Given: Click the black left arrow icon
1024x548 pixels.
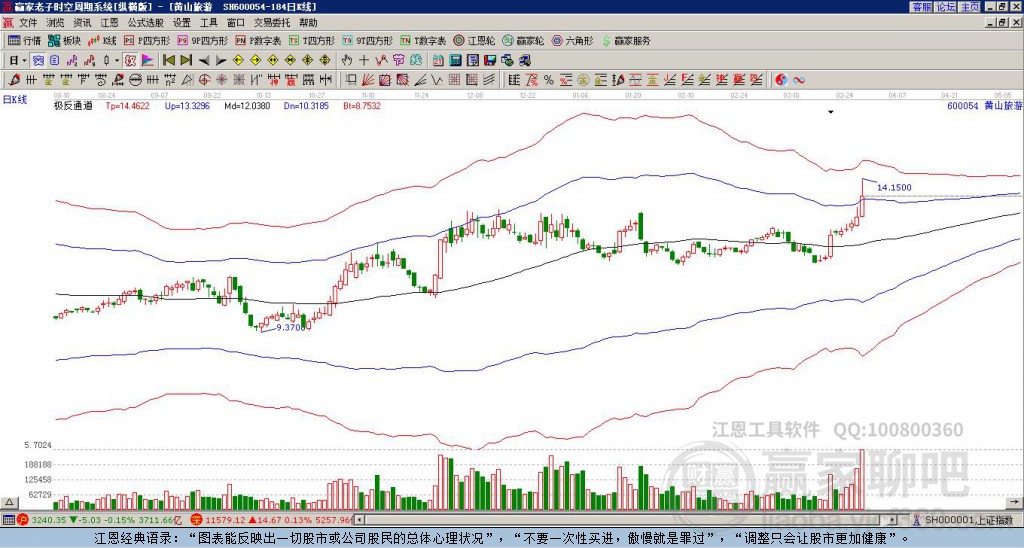Looking at the screenshot, I should (204, 61).
